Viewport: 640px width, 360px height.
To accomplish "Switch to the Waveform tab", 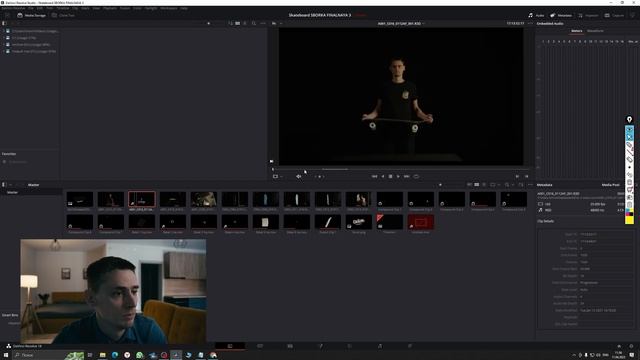I will [595, 31].
